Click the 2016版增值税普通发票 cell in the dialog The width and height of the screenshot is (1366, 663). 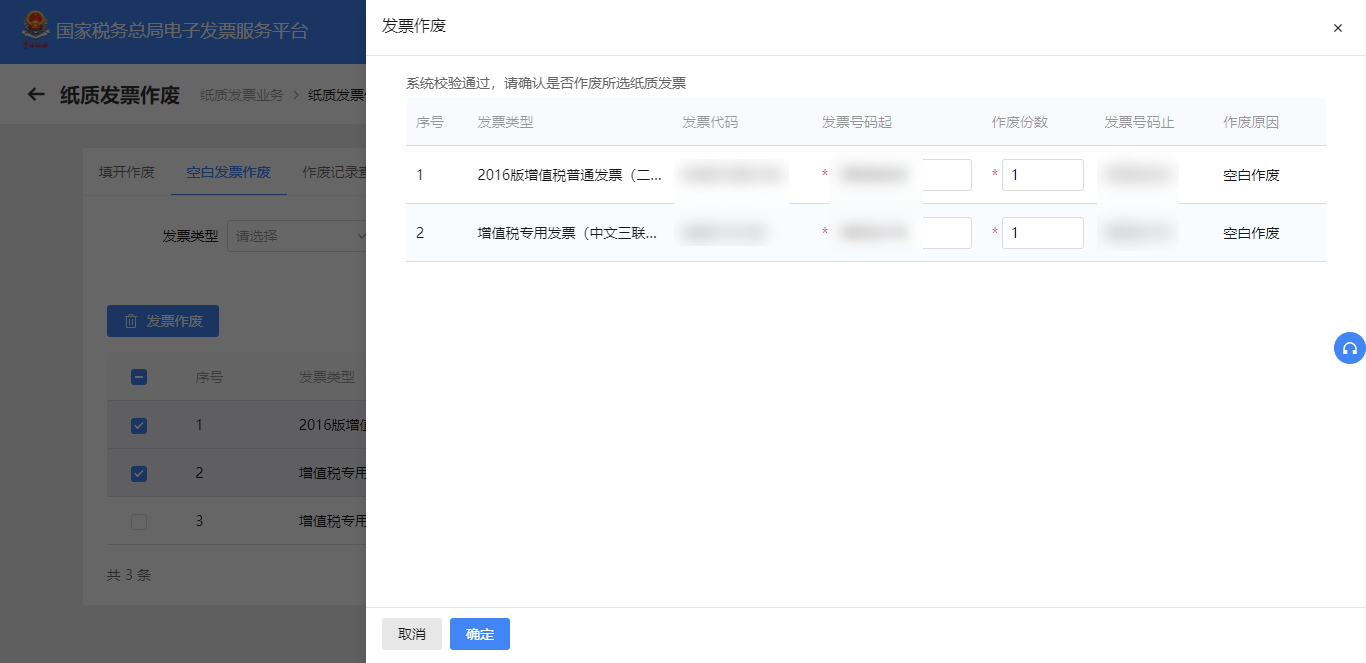click(x=570, y=175)
